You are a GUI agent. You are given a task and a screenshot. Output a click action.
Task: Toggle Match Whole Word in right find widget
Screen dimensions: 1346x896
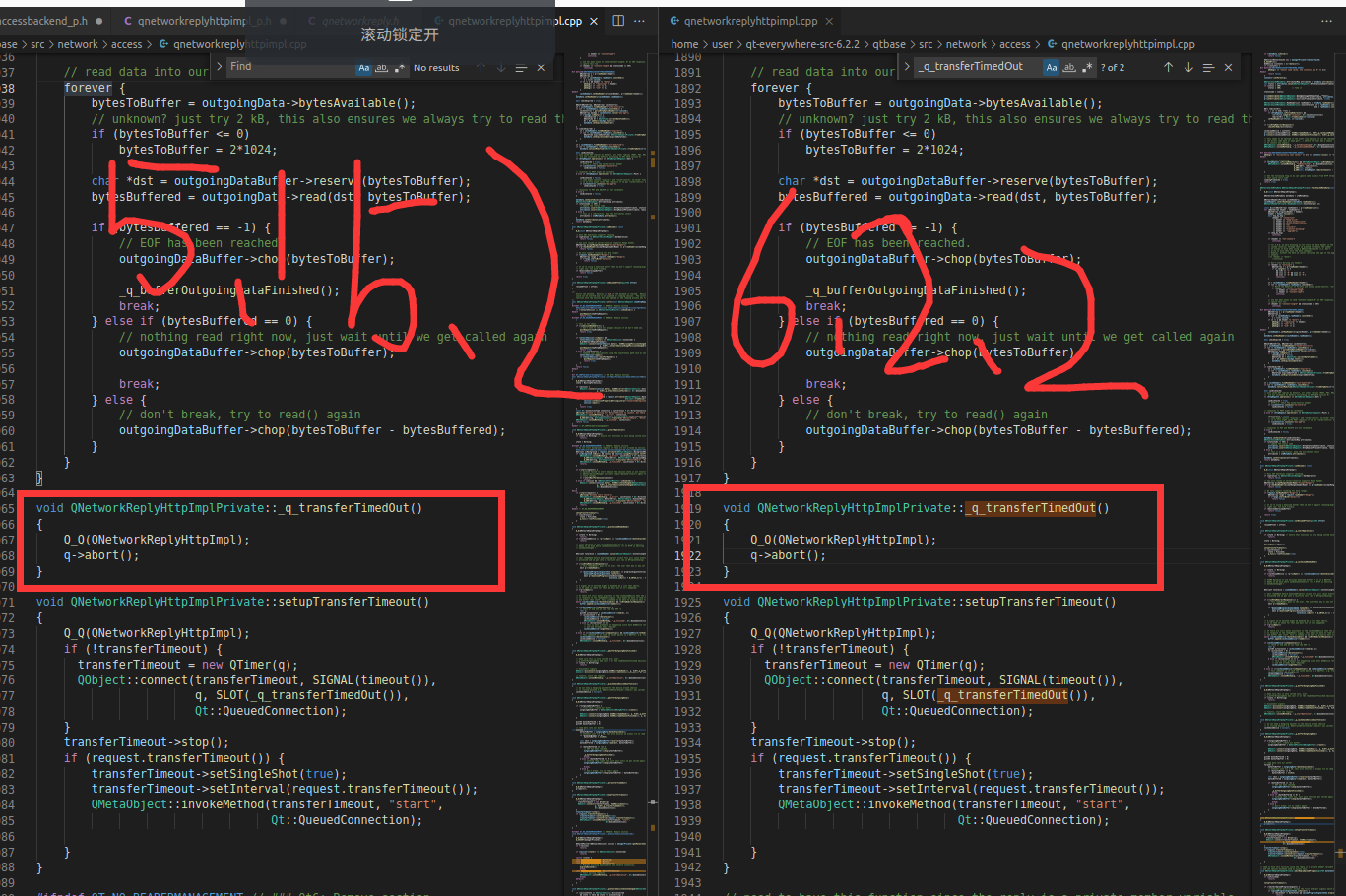pos(1069,67)
